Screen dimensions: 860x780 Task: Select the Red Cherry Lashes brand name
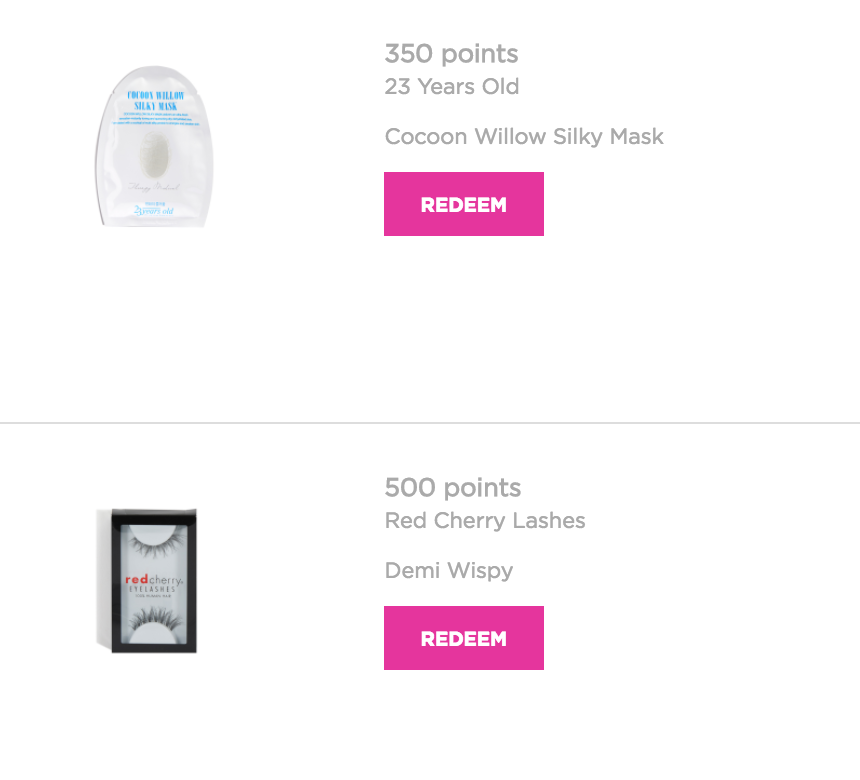(x=485, y=520)
